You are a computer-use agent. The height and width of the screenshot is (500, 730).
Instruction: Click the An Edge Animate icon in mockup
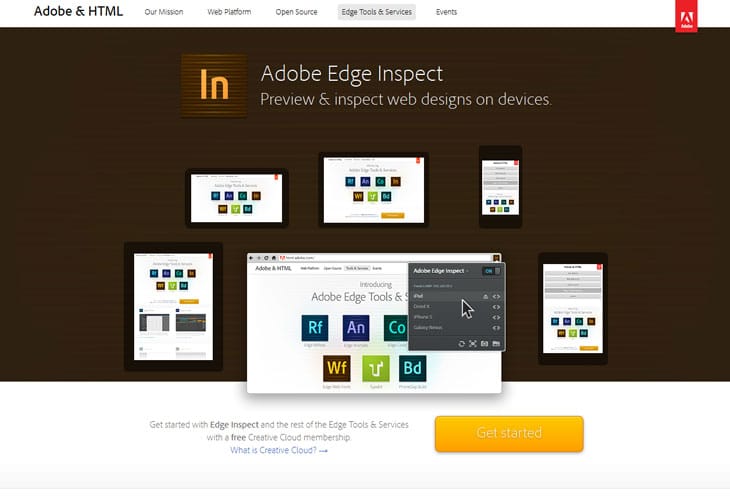click(356, 328)
